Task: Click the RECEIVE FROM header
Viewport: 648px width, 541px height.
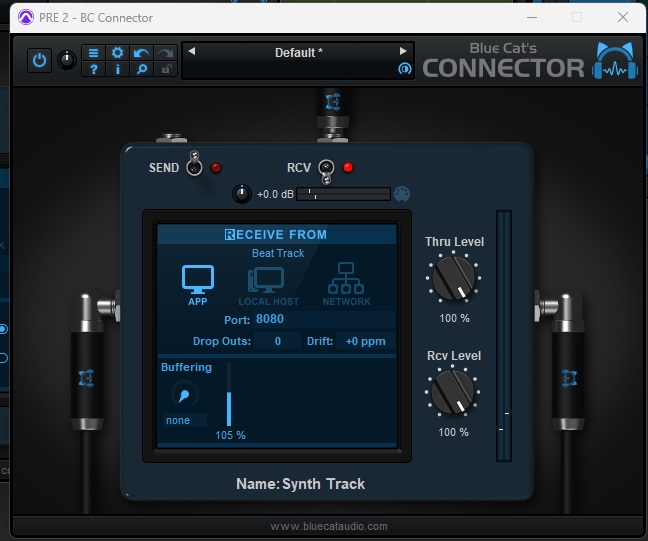Action: (276, 234)
